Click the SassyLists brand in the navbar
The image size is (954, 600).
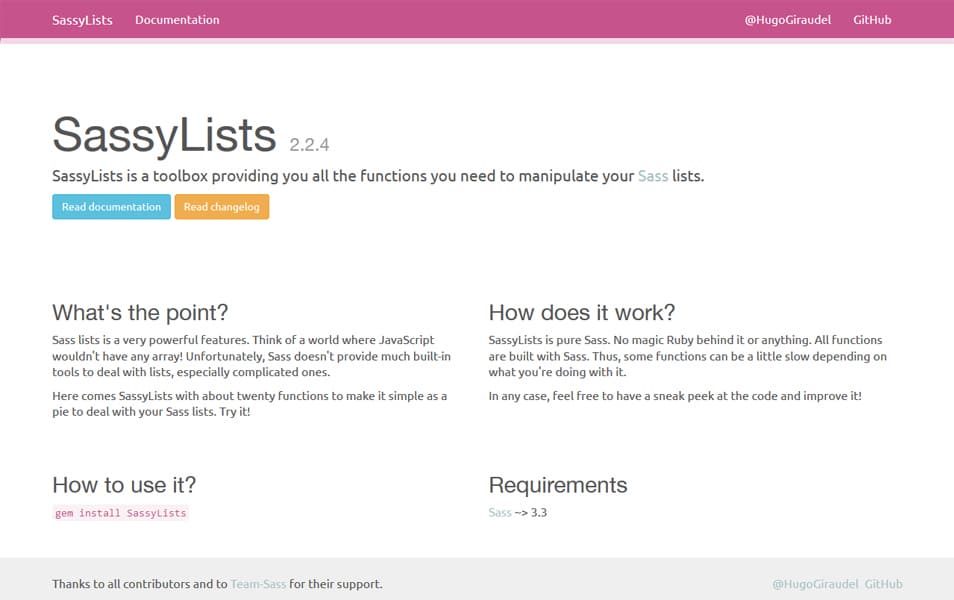(x=81, y=19)
